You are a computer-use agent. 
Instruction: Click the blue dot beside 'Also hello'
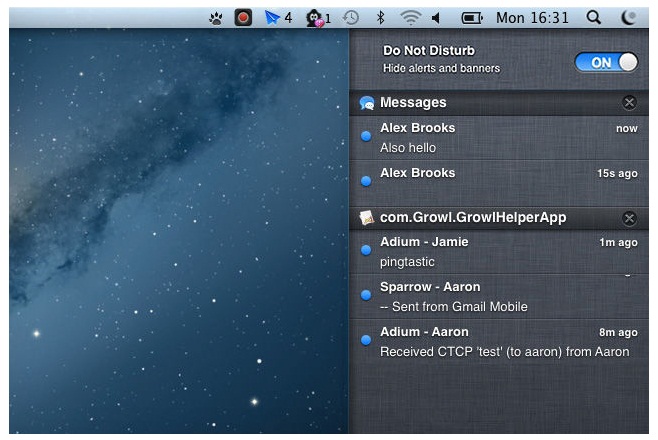[x=366, y=136]
